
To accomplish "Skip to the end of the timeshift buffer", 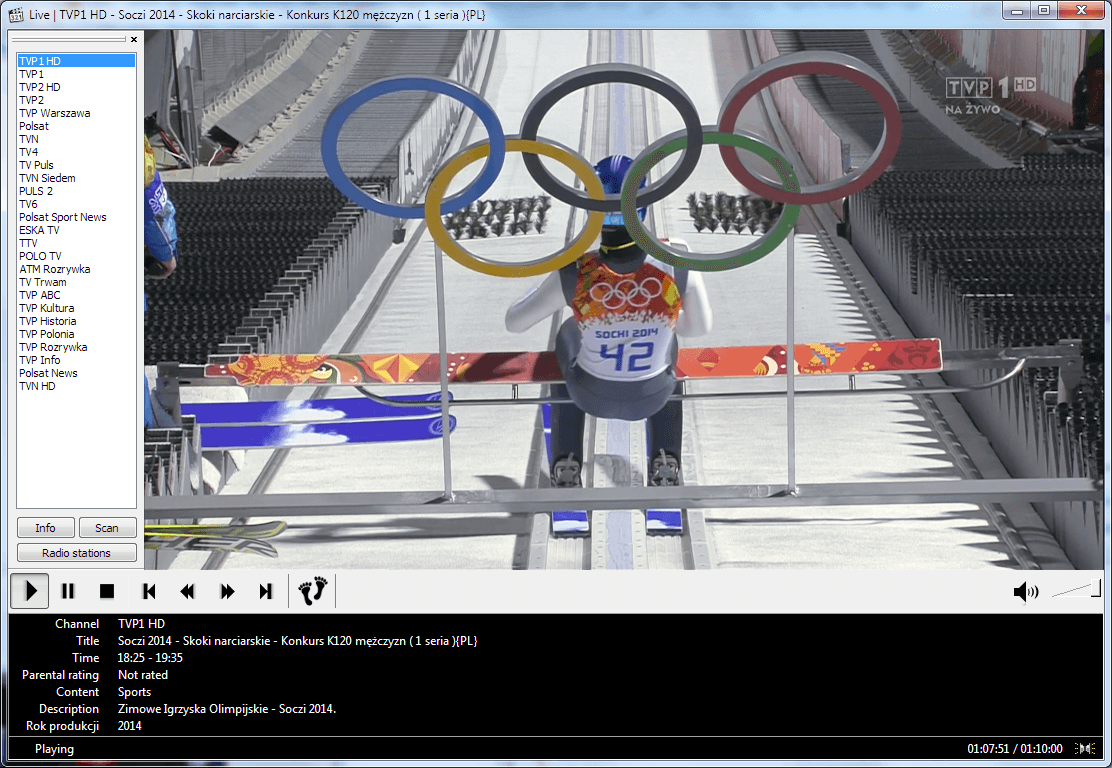I will 265,591.
